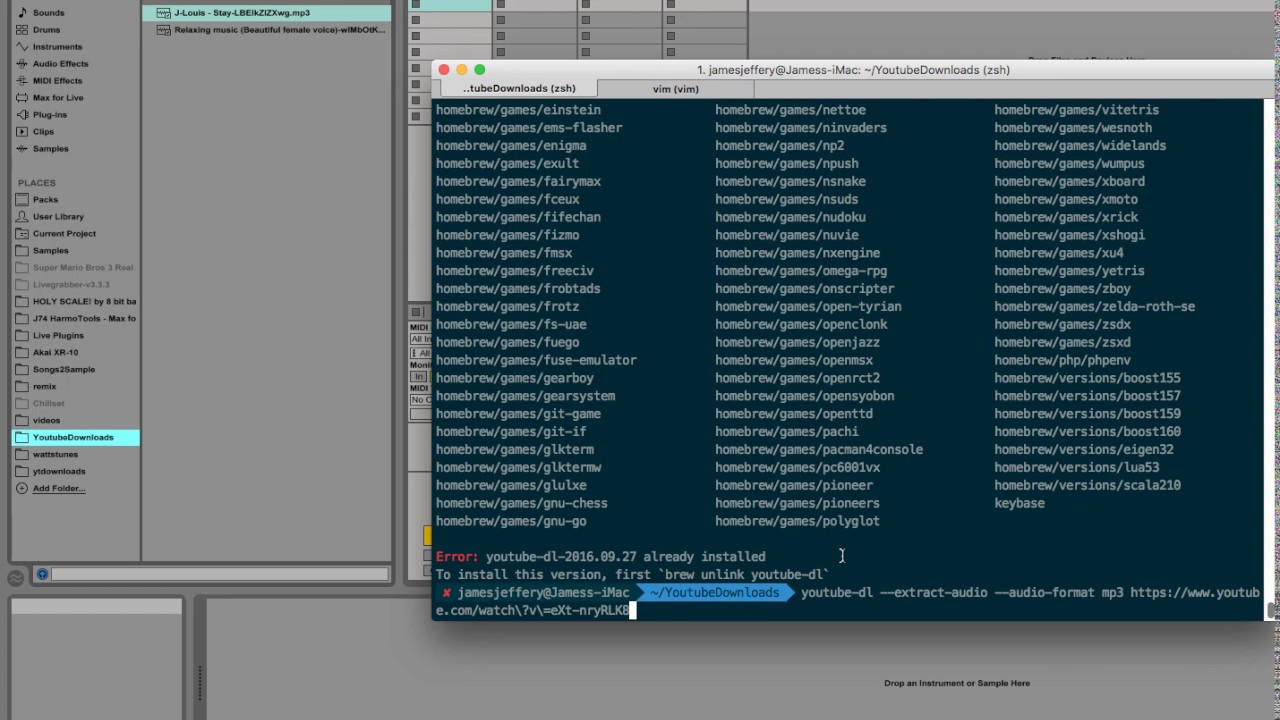The image size is (1280, 720).
Task: Click 'keybase' in the terminal listing
Action: point(1019,504)
